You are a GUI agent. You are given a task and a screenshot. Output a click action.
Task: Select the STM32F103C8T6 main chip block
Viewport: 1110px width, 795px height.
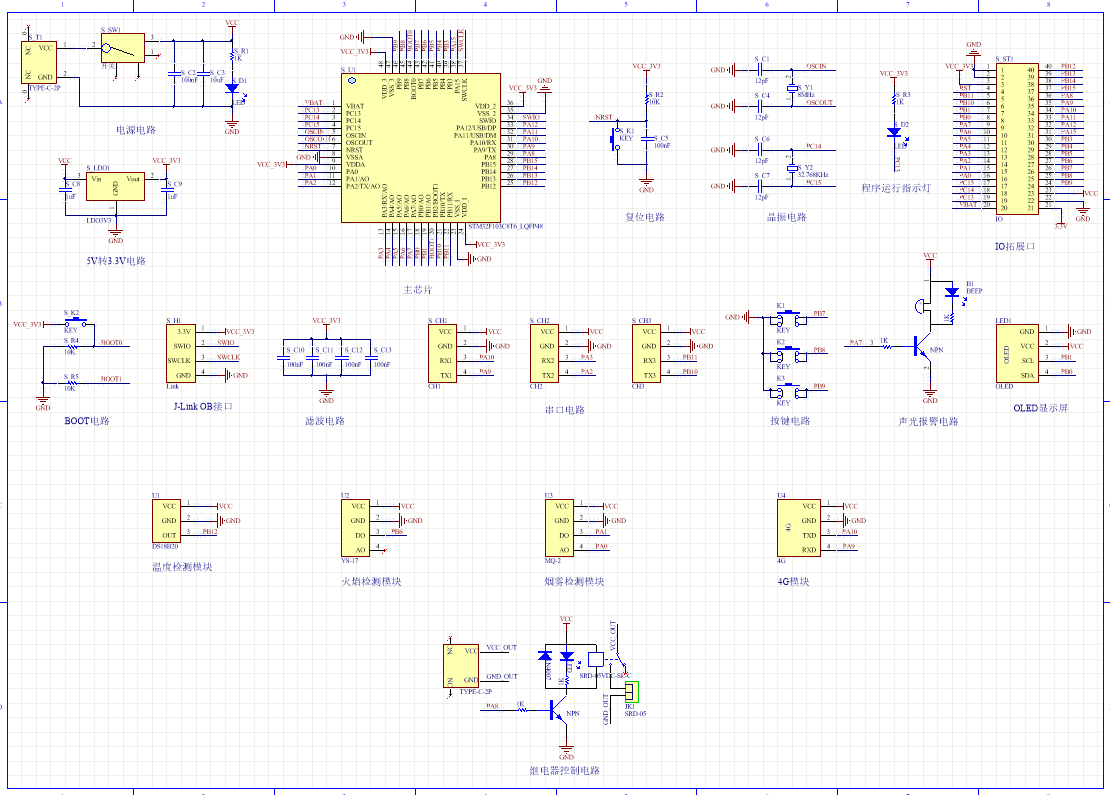click(x=421, y=147)
